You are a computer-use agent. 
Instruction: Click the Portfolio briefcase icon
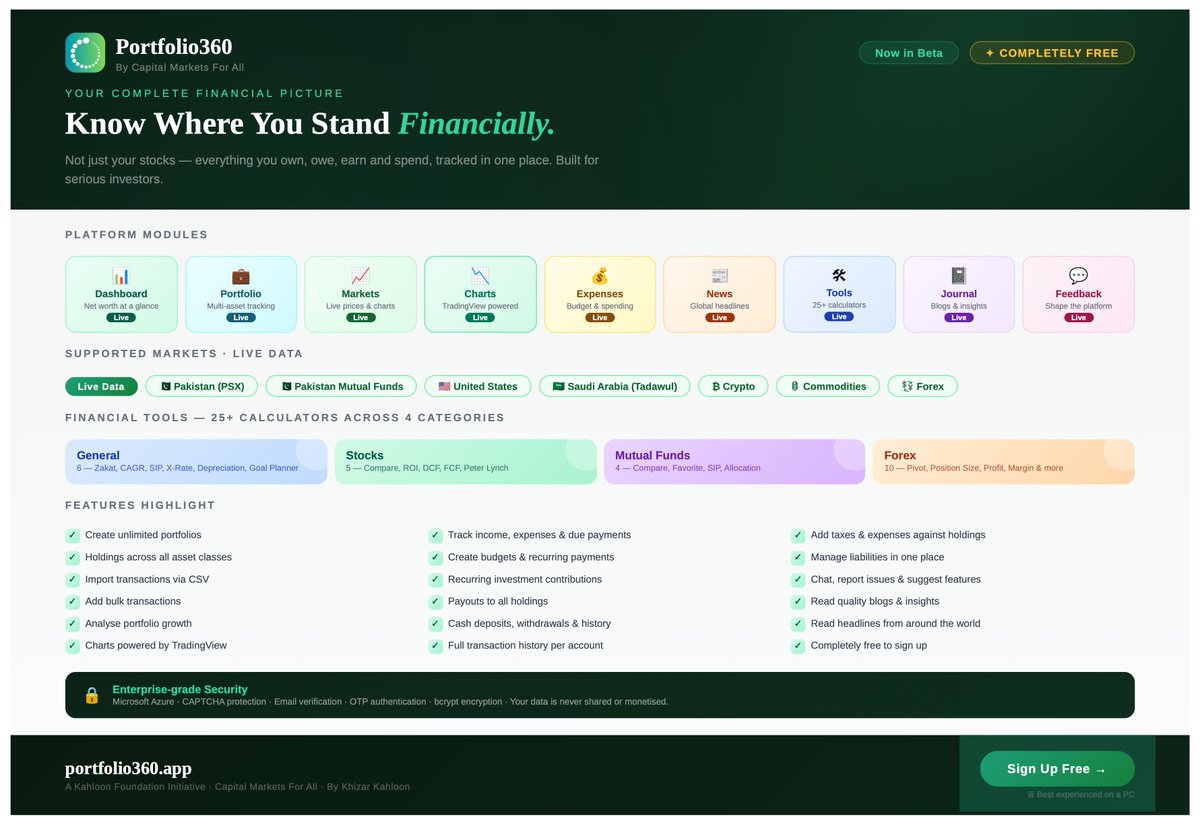click(241, 276)
